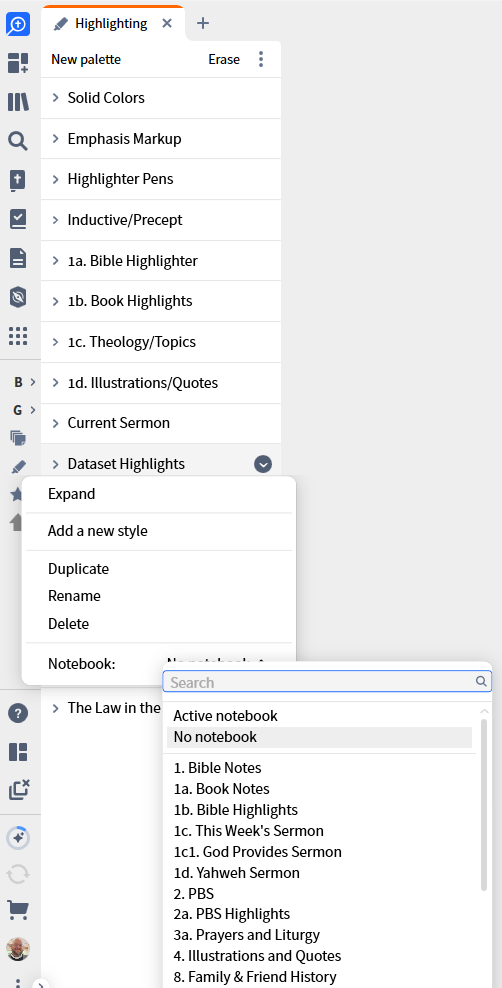Open Dataset Highlights circular dropdown arrow

coord(263,464)
